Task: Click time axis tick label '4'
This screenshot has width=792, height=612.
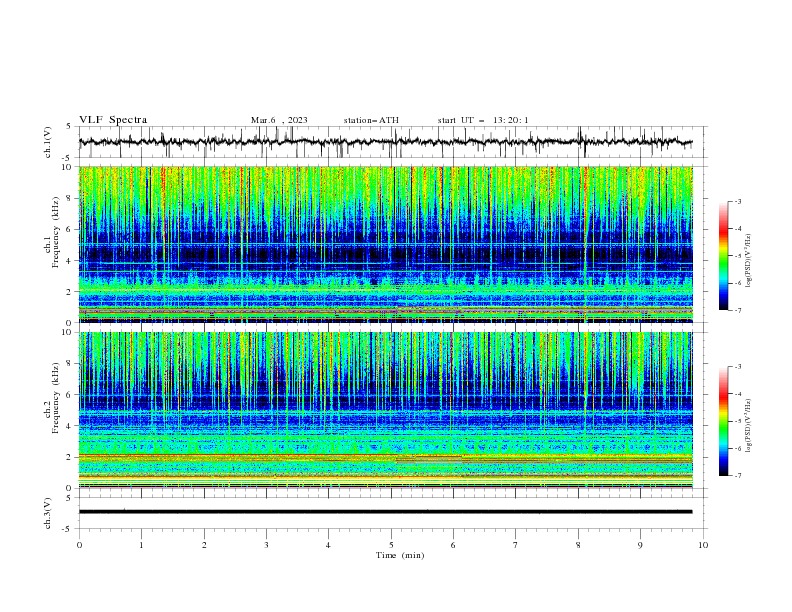Action: [329, 545]
